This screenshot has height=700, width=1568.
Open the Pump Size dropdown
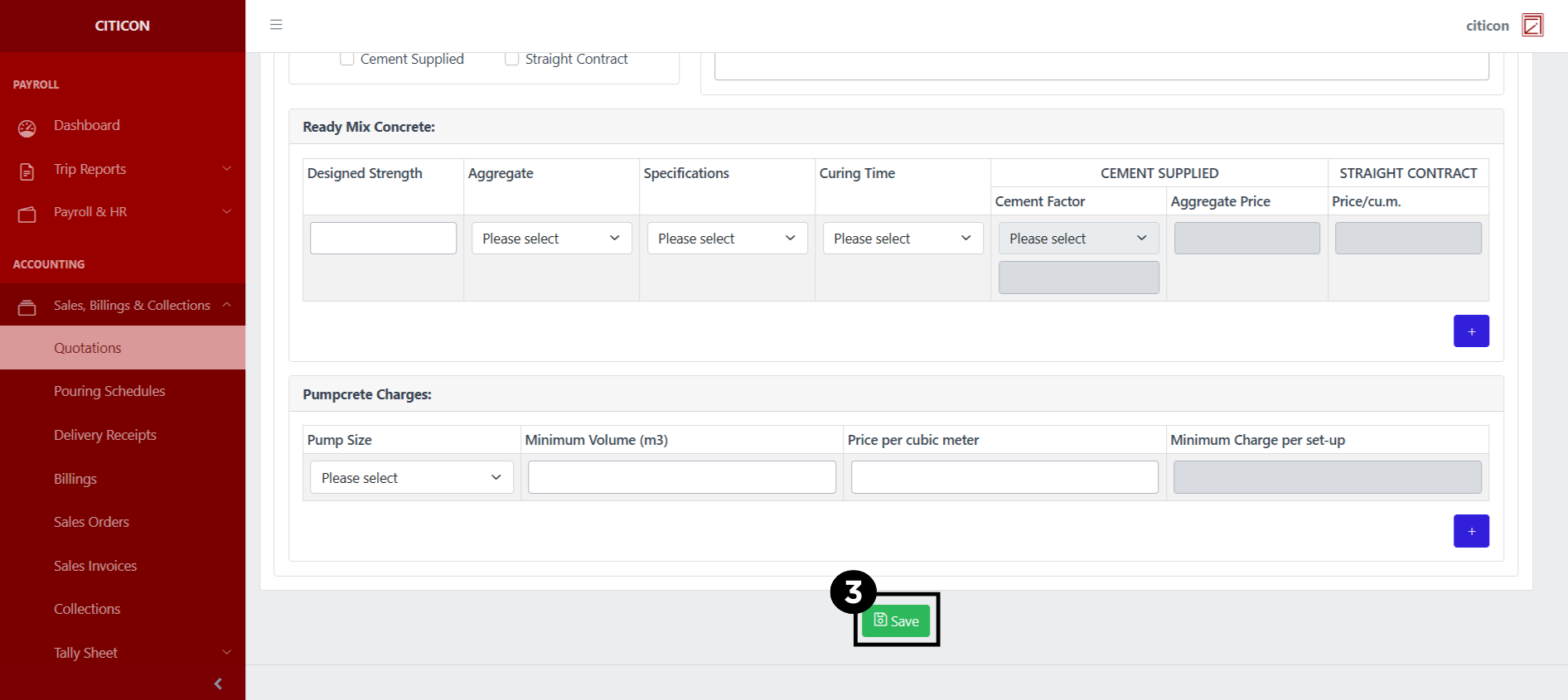click(x=411, y=478)
